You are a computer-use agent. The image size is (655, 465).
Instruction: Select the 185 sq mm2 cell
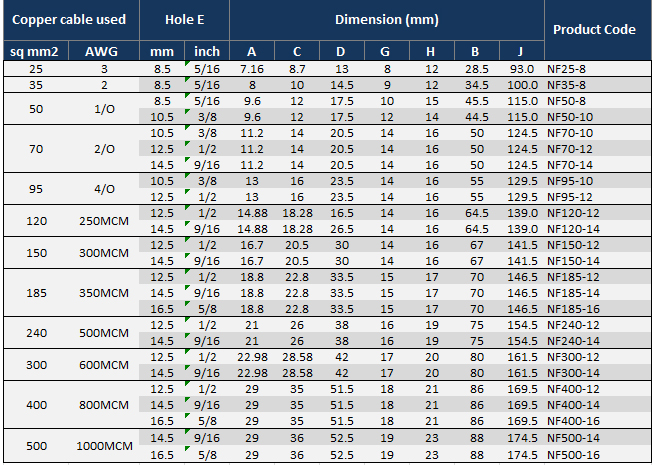(36, 293)
